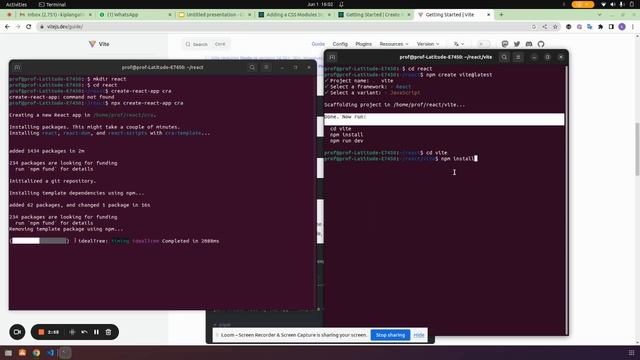The height and width of the screenshot is (360, 640).
Task: Delete the Loom recording with trash icon
Action: tap(108, 332)
